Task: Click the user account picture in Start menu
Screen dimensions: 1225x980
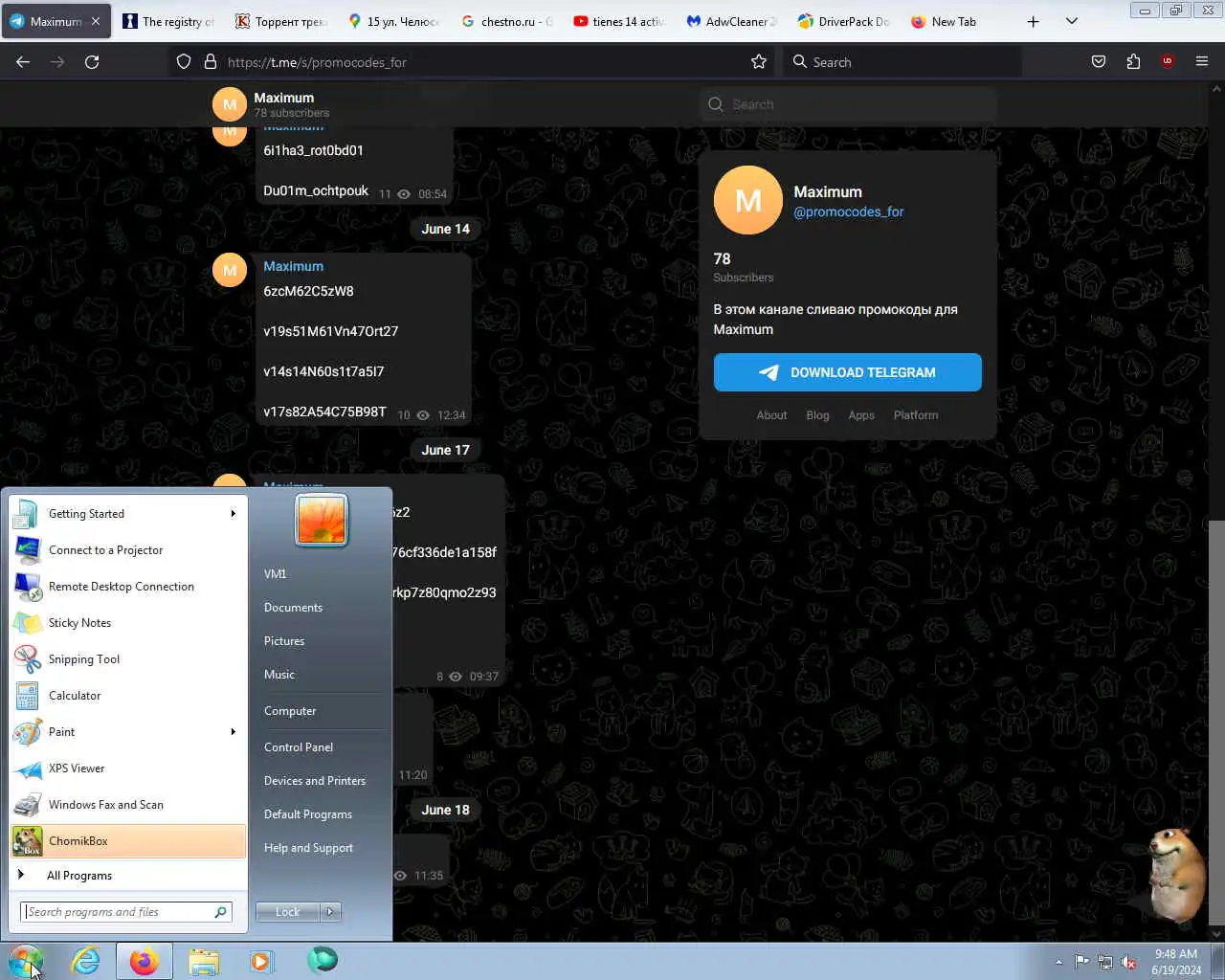Action: (x=322, y=521)
